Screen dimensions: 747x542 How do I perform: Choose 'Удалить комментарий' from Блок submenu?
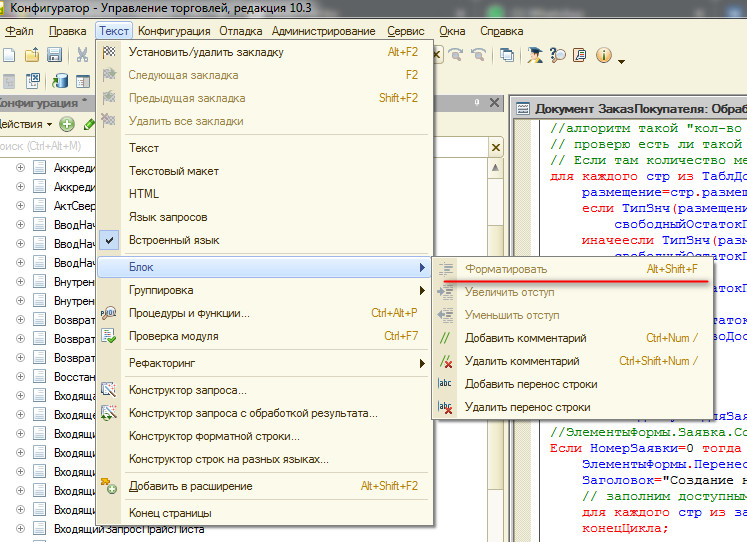pyautogui.click(x=520, y=361)
